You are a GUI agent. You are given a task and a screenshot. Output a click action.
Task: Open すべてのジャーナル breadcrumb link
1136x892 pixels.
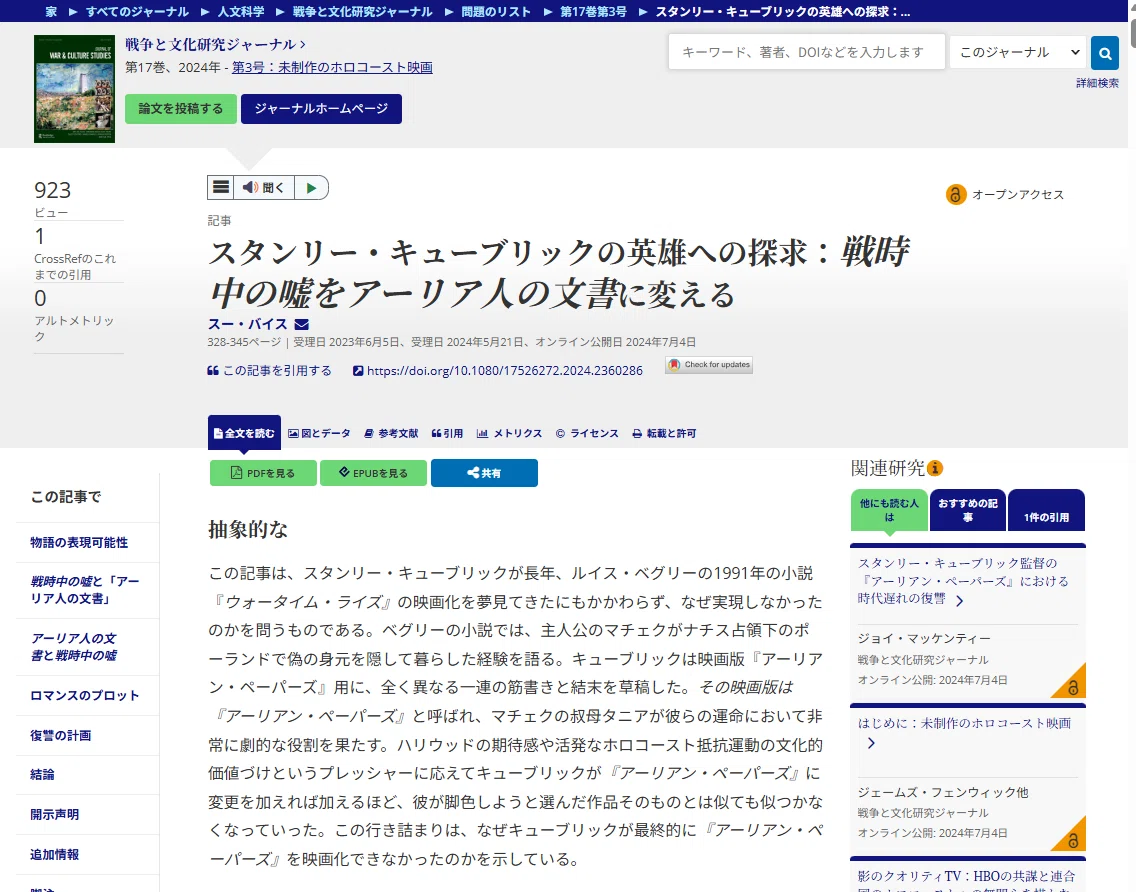[x=137, y=12]
